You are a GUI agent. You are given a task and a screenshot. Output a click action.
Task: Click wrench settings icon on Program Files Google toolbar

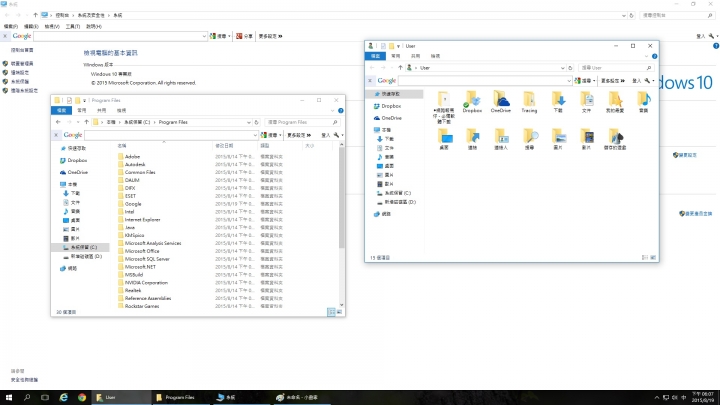[x=336, y=135]
